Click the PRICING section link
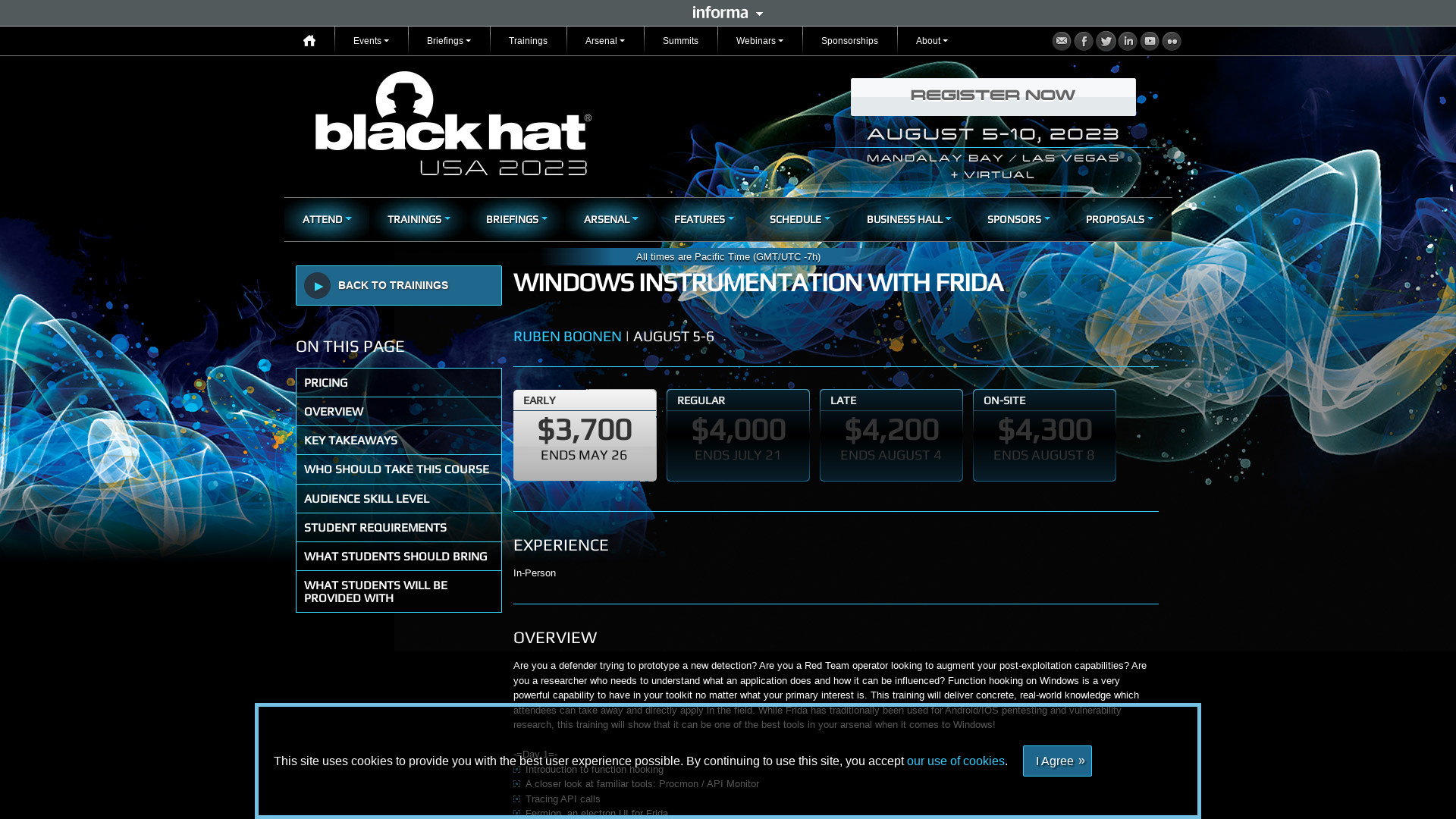This screenshot has width=1456, height=819. pyautogui.click(x=398, y=381)
